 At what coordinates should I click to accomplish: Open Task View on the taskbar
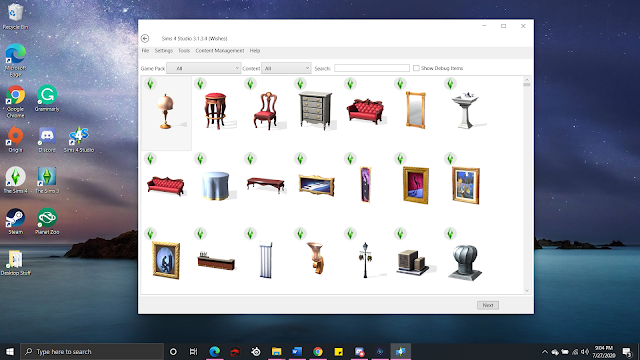pyautogui.click(x=193, y=351)
